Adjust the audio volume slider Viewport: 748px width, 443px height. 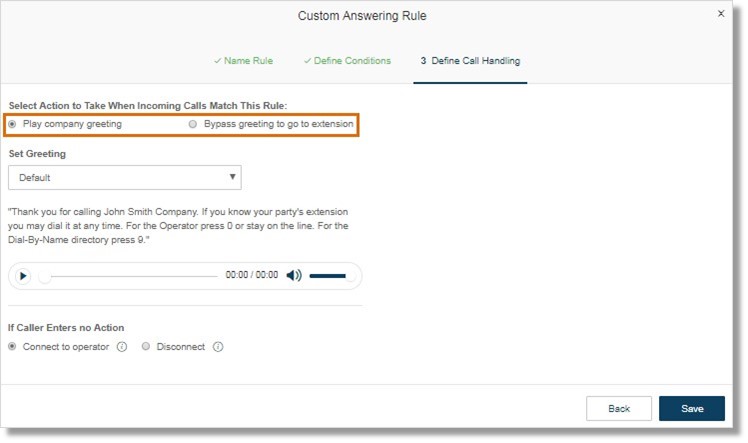[332, 276]
